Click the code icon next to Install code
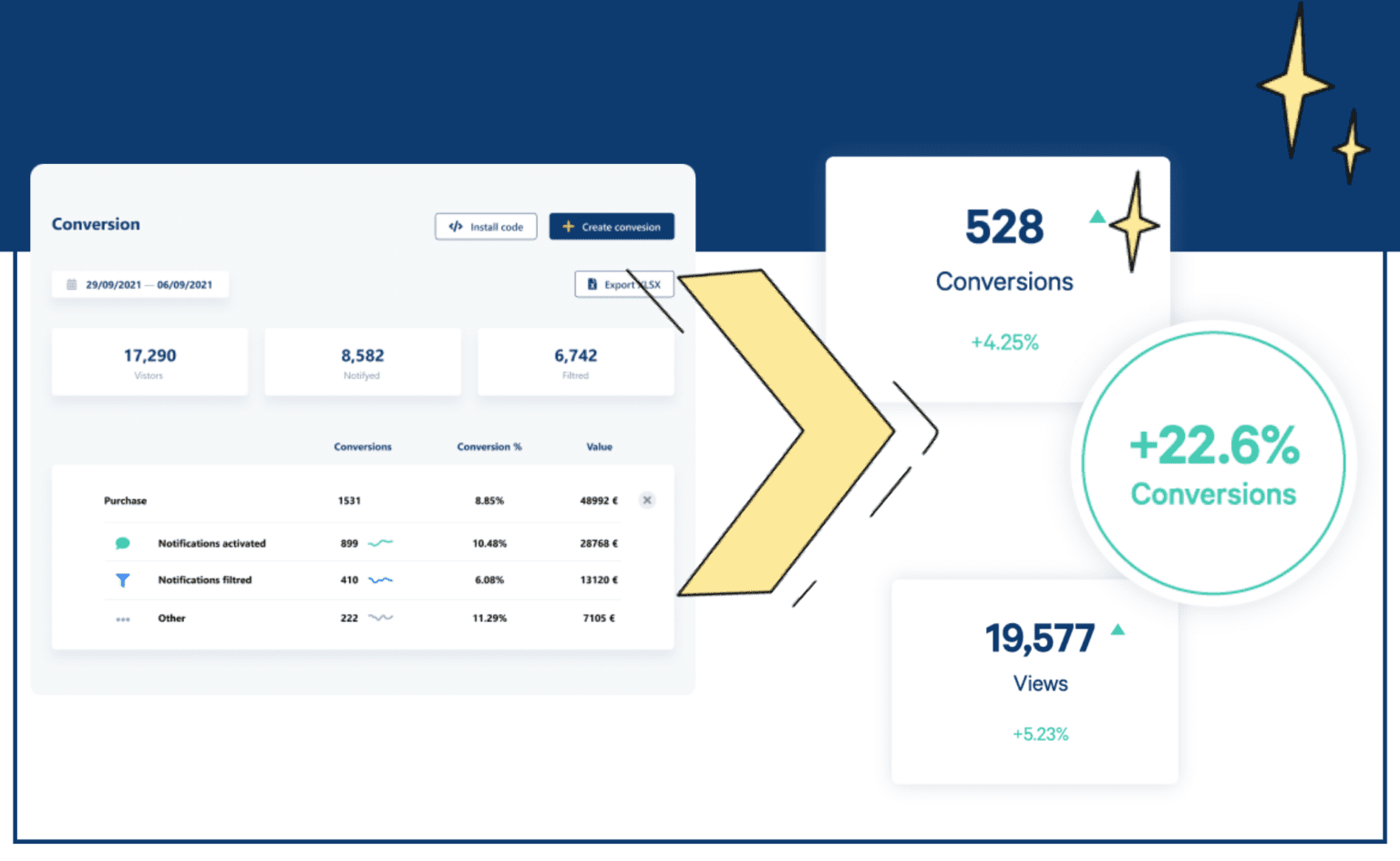Image resolution: width=1400 pixels, height=861 pixels. 457,226
